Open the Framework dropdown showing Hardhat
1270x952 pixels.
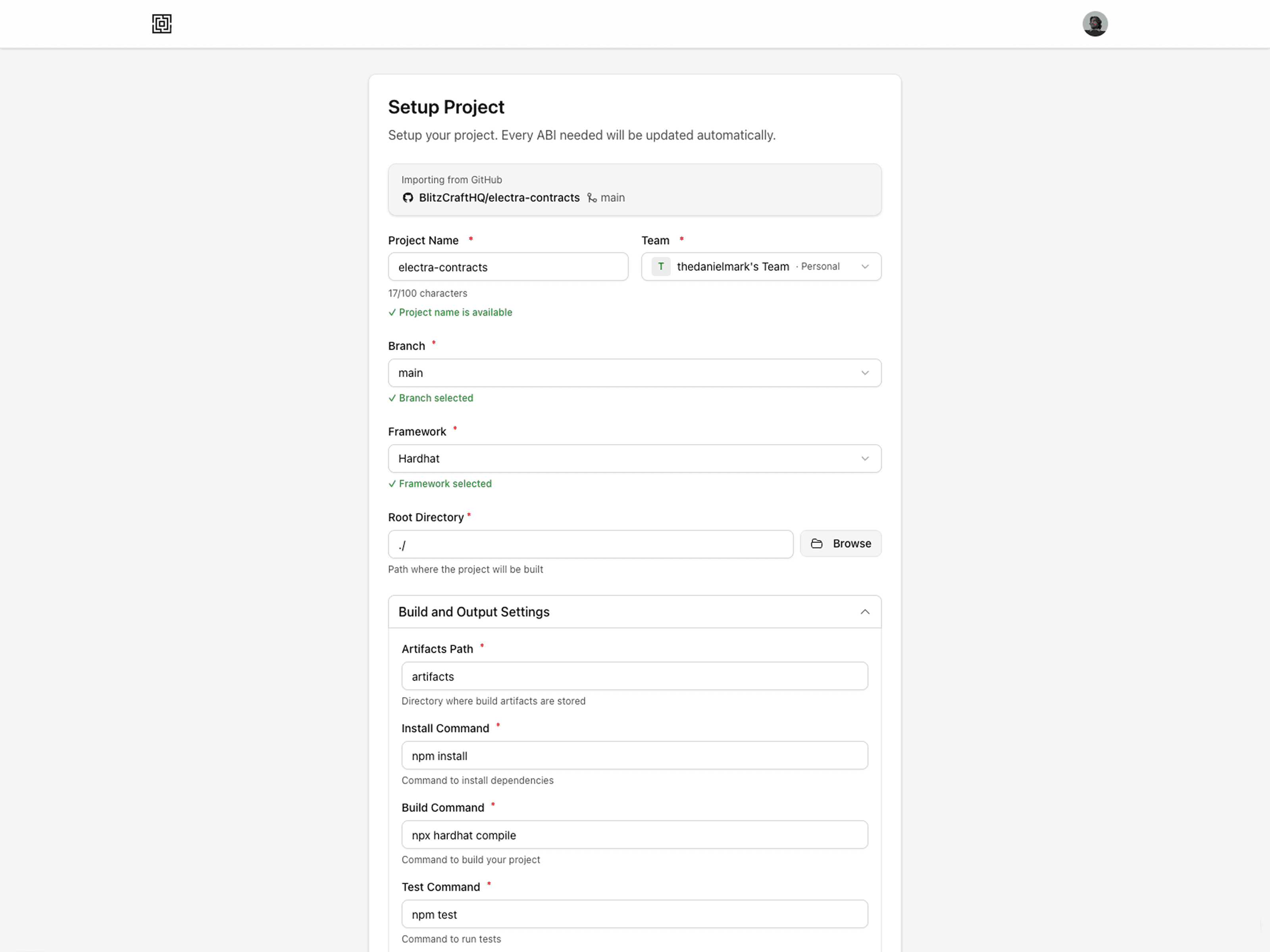point(635,459)
